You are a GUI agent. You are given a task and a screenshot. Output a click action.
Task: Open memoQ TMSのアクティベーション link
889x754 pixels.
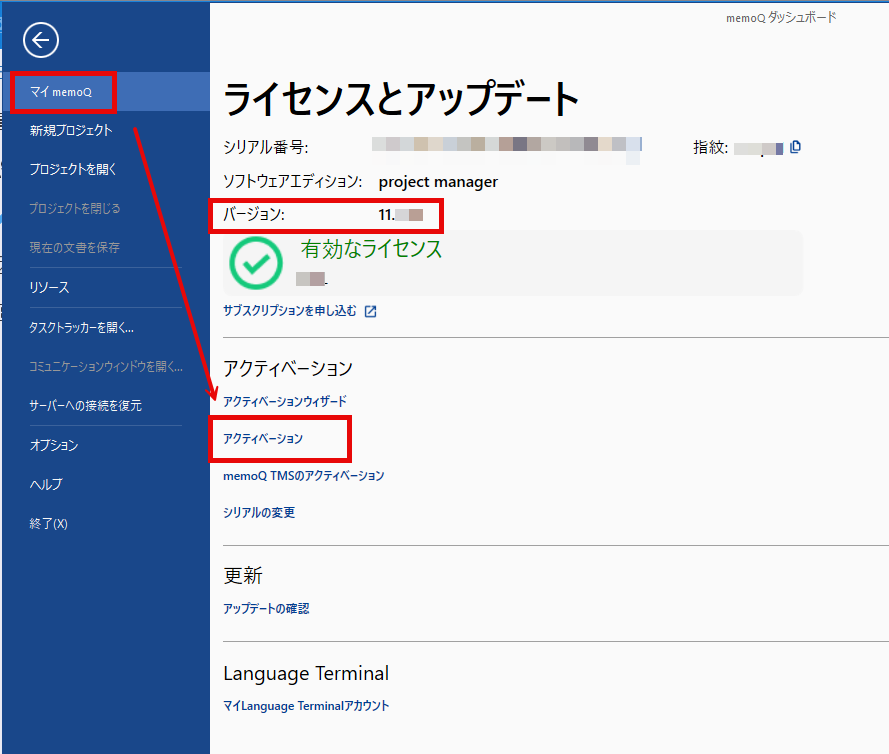[x=303, y=476]
